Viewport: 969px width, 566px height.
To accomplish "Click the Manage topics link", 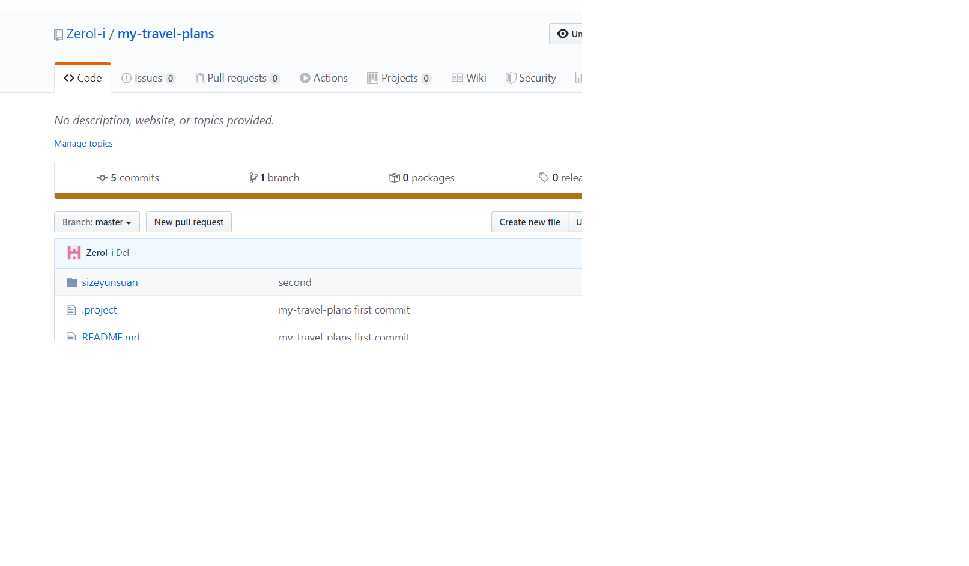I will [x=83, y=143].
